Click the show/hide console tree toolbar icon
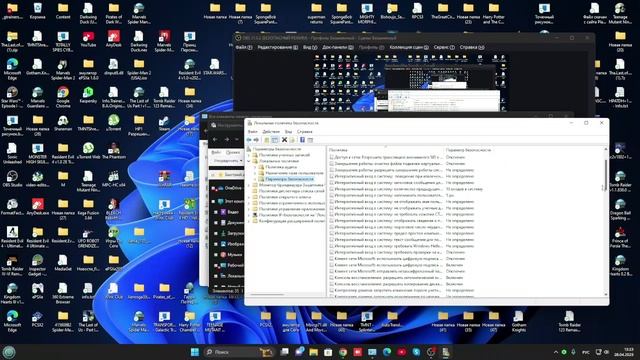Image resolution: width=640 pixels, height=360 pixels. 275,140
